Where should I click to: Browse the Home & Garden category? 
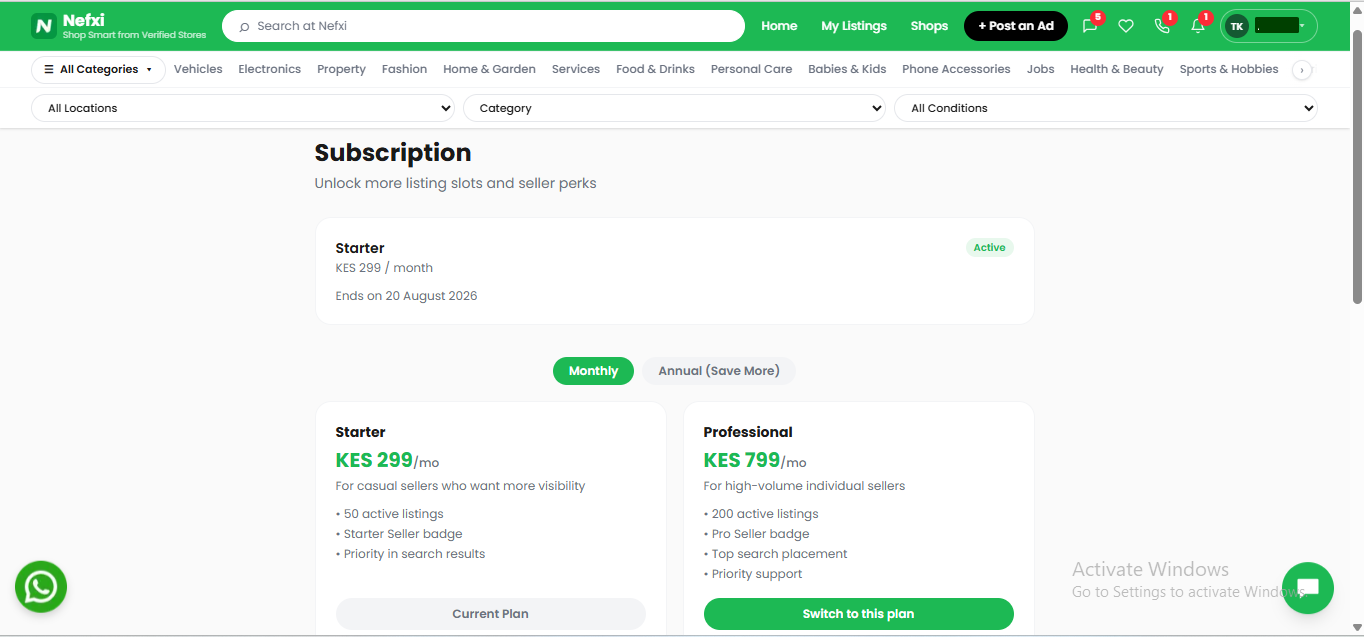[489, 69]
